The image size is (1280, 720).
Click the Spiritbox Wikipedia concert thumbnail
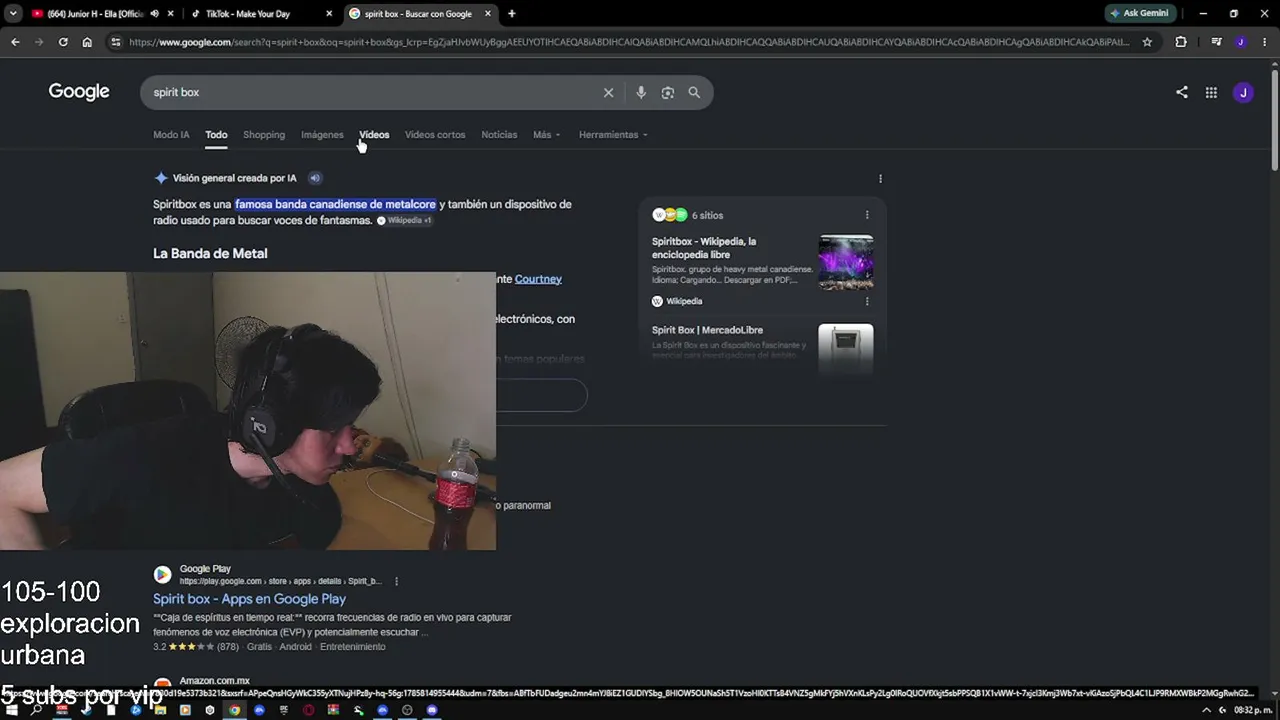coord(846,262)
